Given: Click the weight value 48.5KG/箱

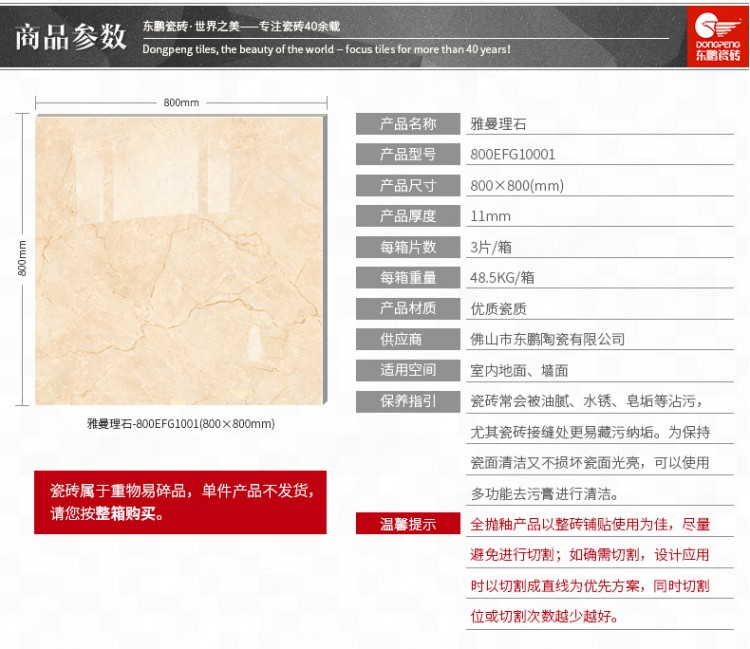Looking at the screenshot, I should click(502, 278).
